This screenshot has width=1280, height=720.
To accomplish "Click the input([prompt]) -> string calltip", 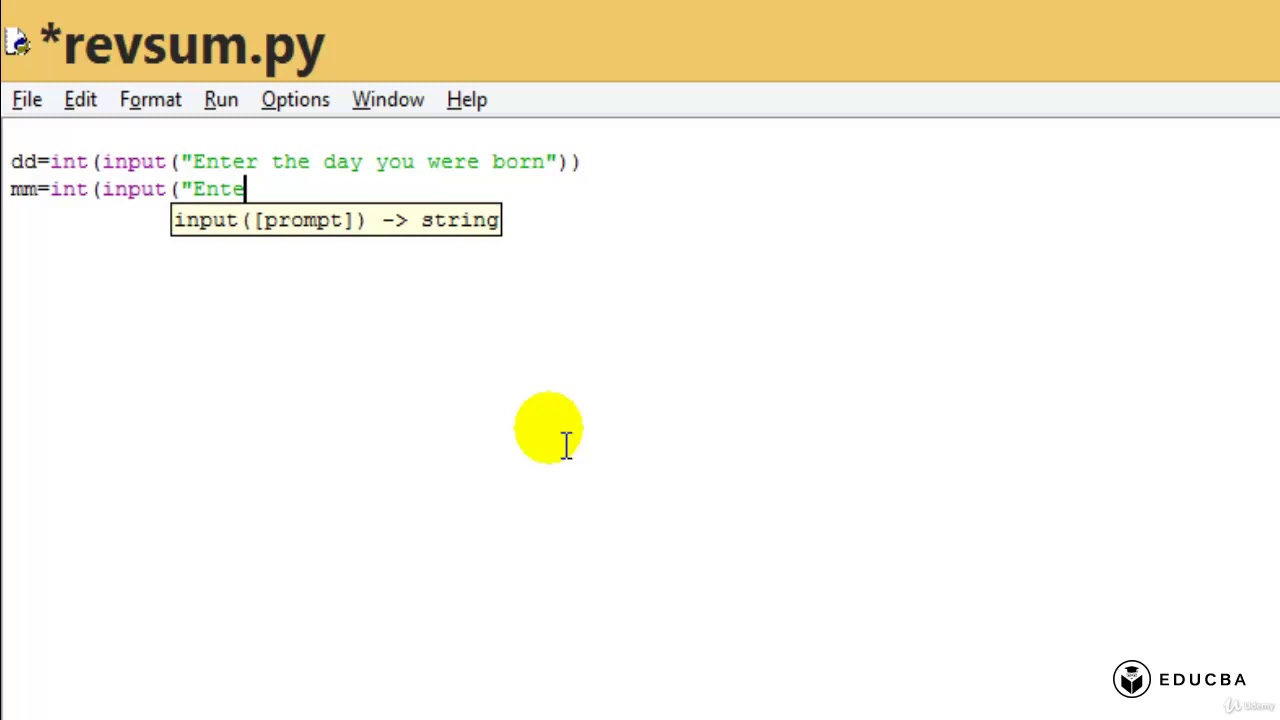I will 336,220.
